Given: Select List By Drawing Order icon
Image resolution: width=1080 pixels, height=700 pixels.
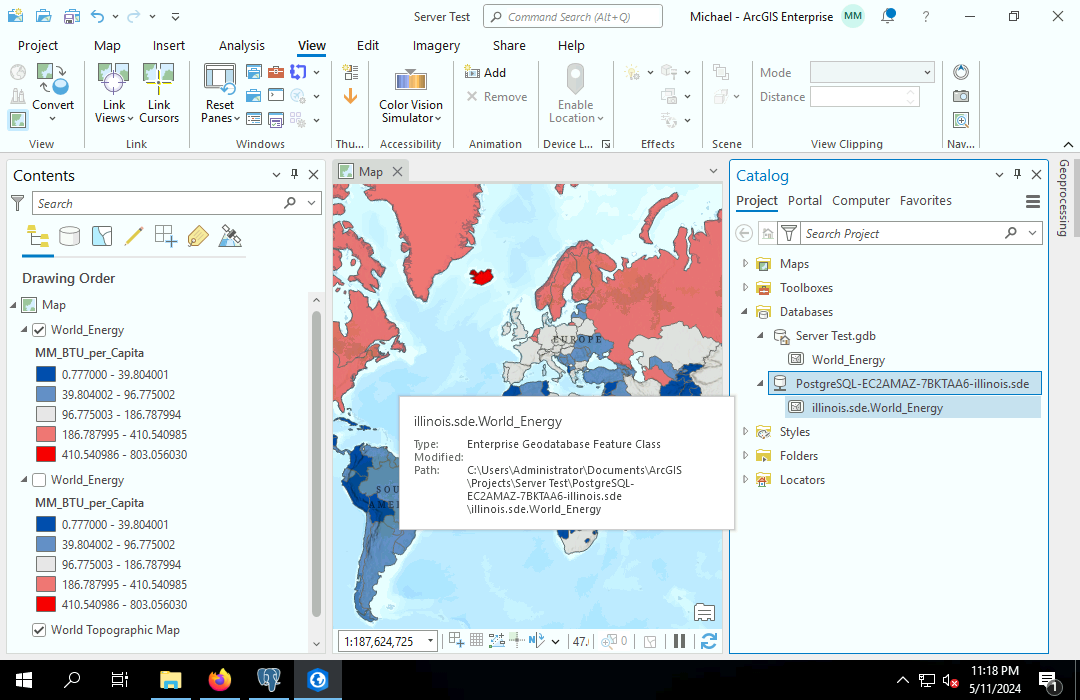Looking at the screenshot, I should pos(38,237).
